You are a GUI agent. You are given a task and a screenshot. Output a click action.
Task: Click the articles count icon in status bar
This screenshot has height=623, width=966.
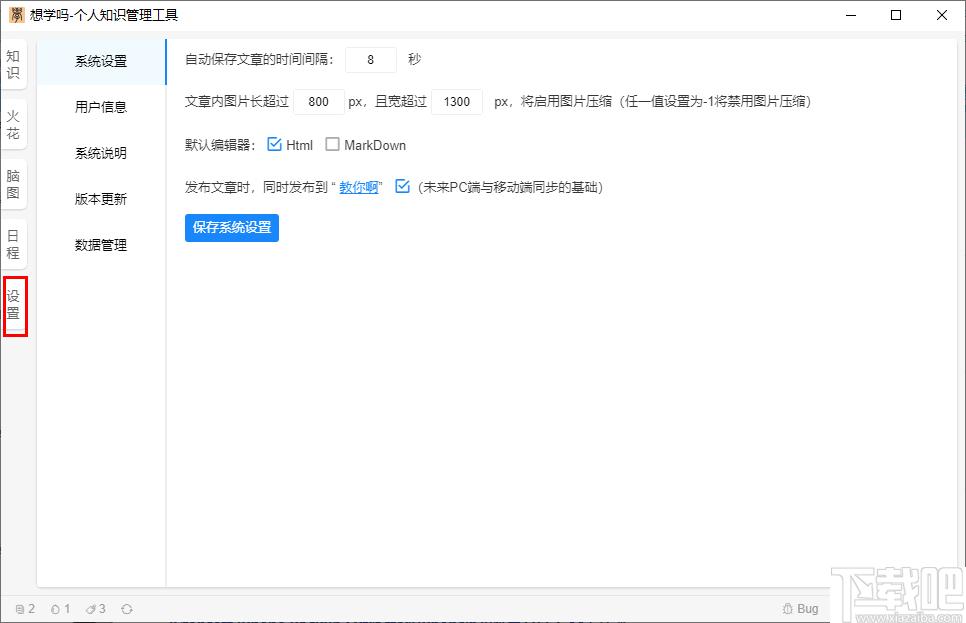pos(20,609)
